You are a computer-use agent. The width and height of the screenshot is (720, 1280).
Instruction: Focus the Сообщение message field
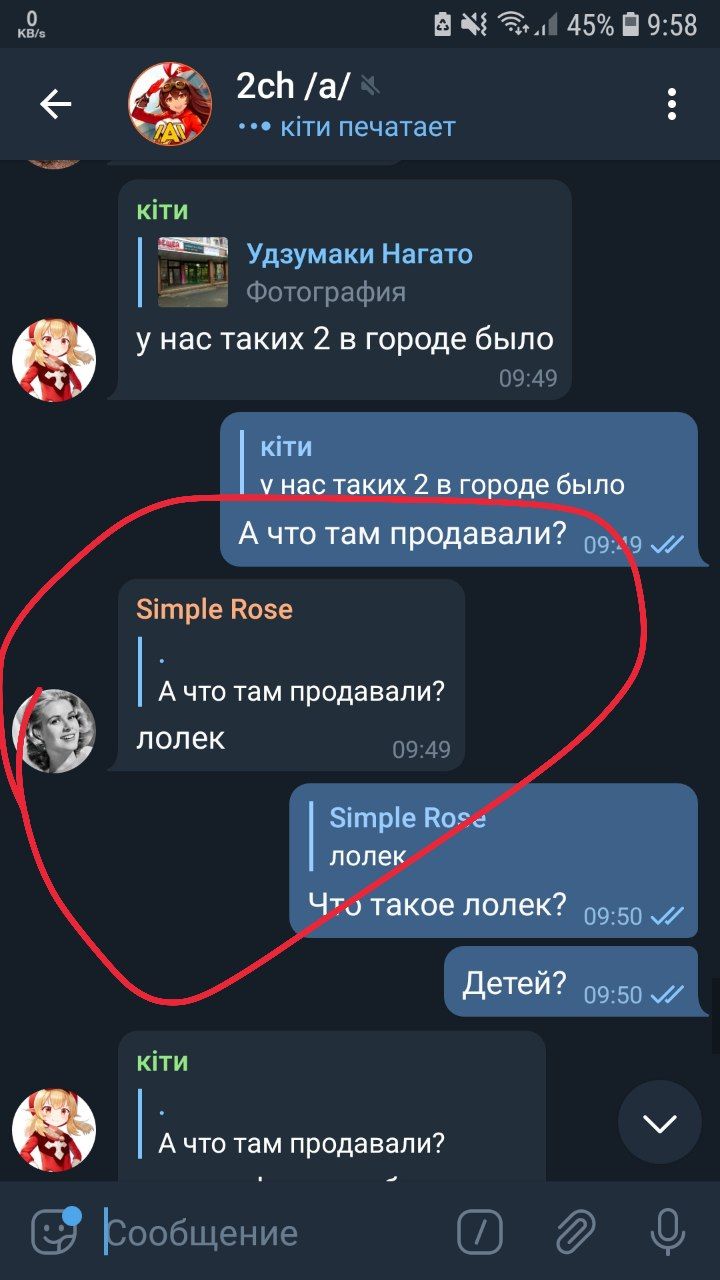(270, 1233)
